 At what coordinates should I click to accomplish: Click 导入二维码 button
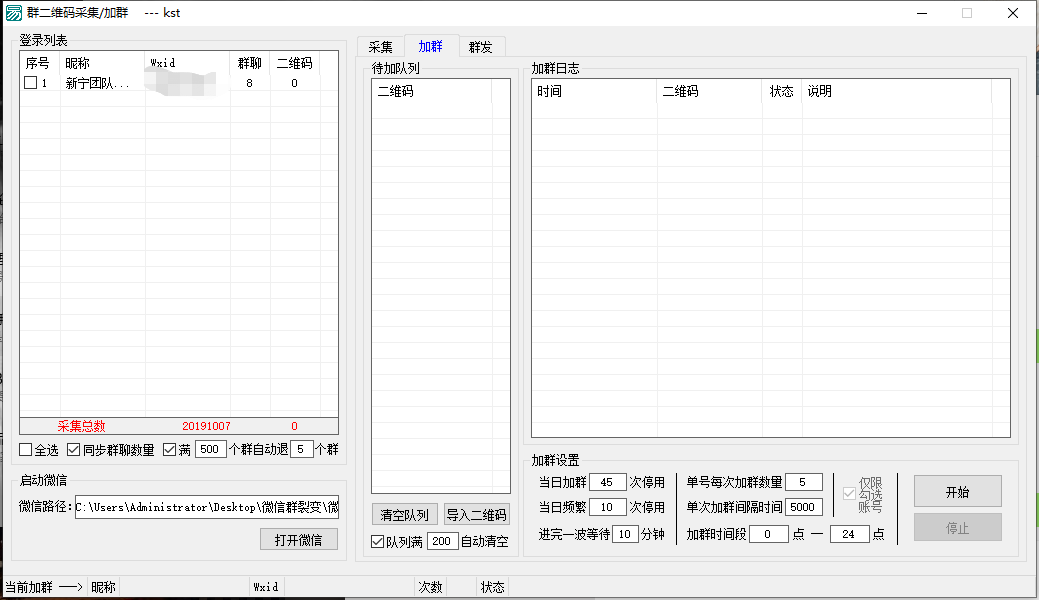[476, 515]
